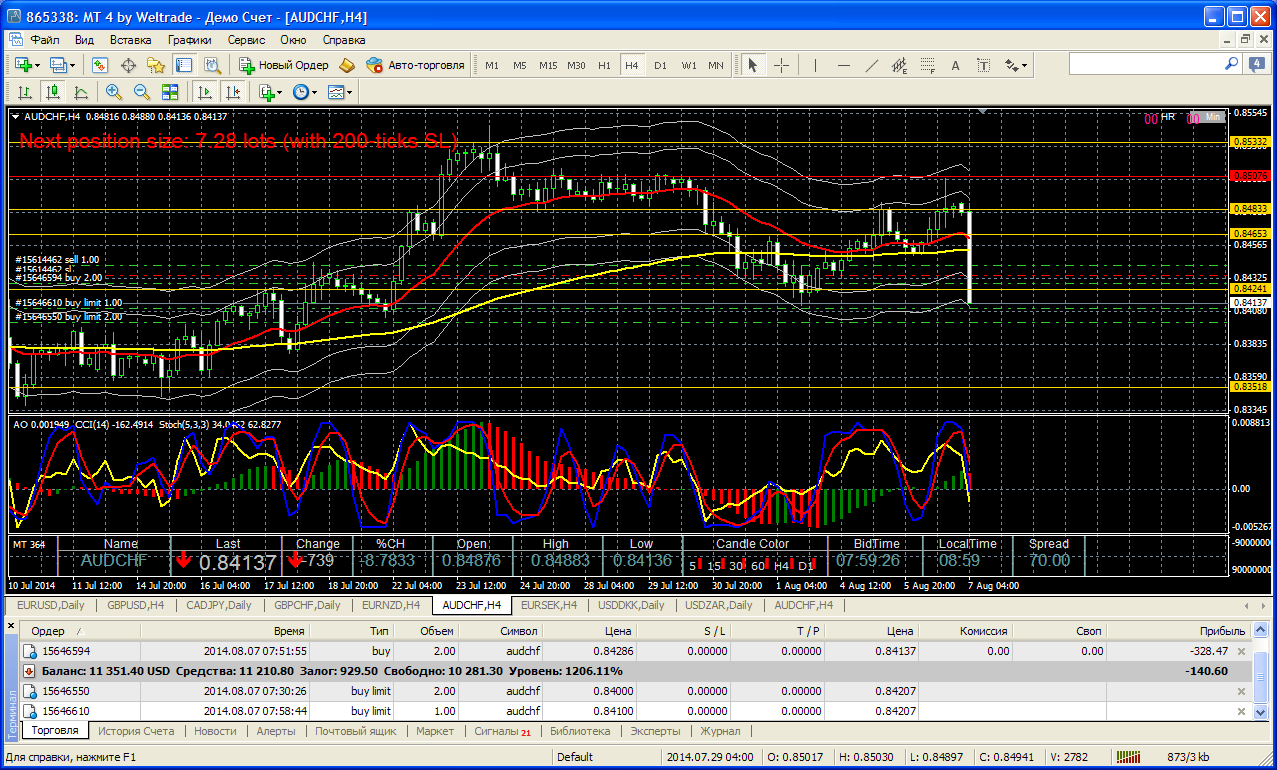Click the Новый Ордер button
This screenshot has height=770, width=1277.
pyautogui.click(x=283, y=65)
